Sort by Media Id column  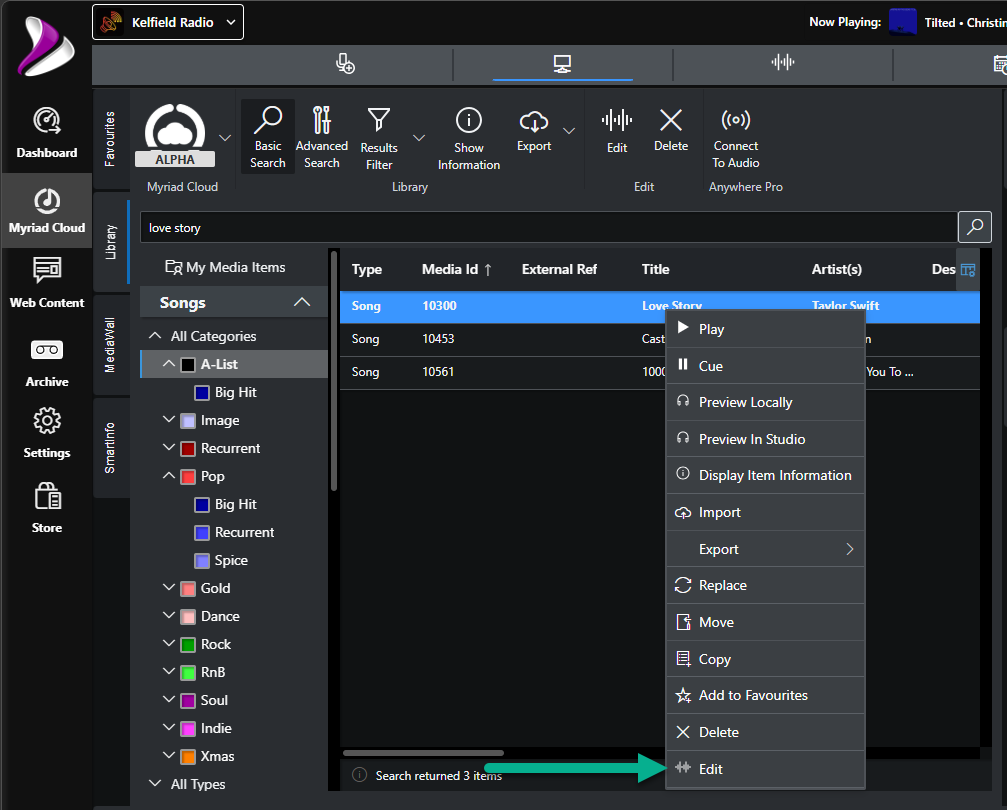click(457, 269)
